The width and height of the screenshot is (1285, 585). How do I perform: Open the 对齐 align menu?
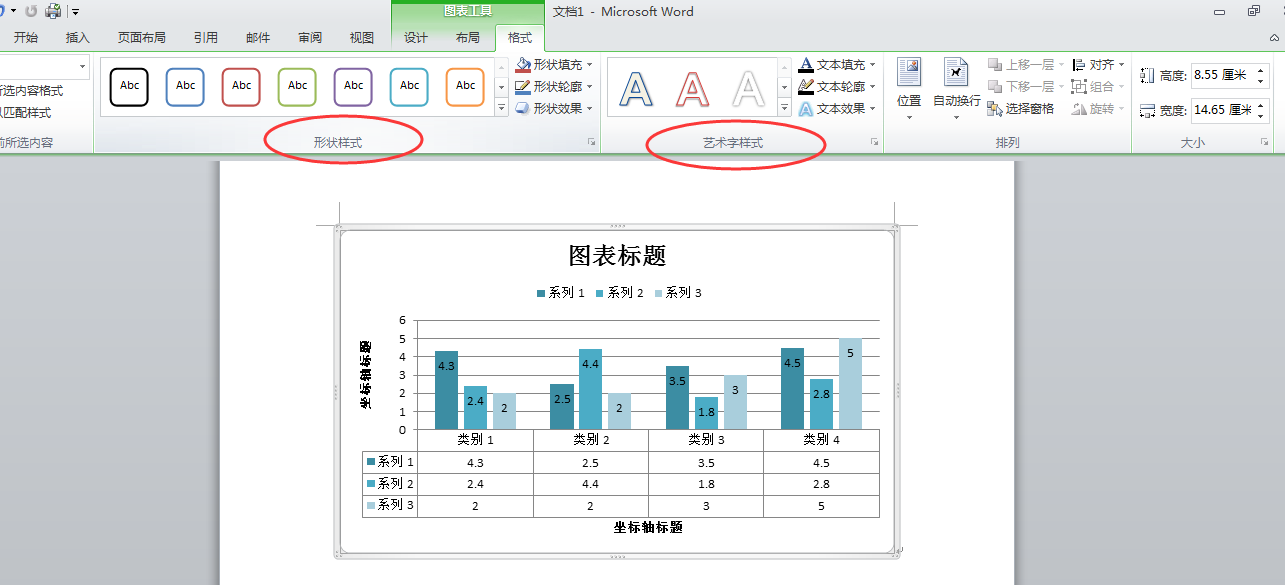tap(1098, 64)
